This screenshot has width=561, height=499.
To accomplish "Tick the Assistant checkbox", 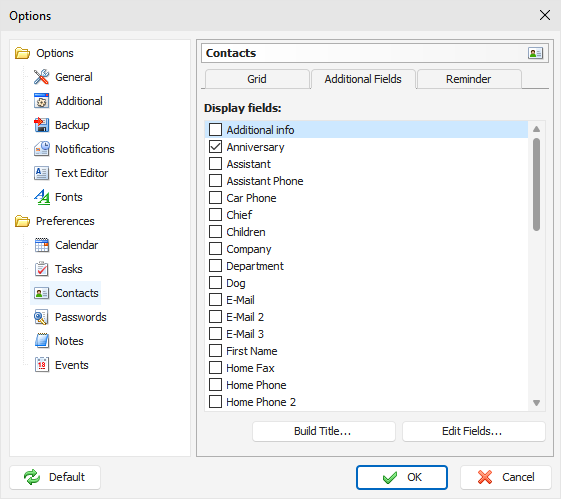I will click(215, 163).
